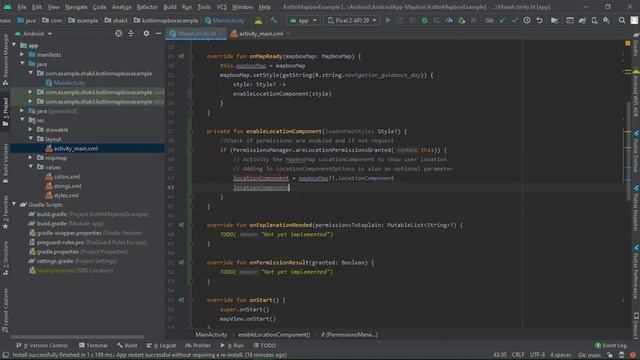Click the UTF-8 encoding indicator

(x=537, y=355)
